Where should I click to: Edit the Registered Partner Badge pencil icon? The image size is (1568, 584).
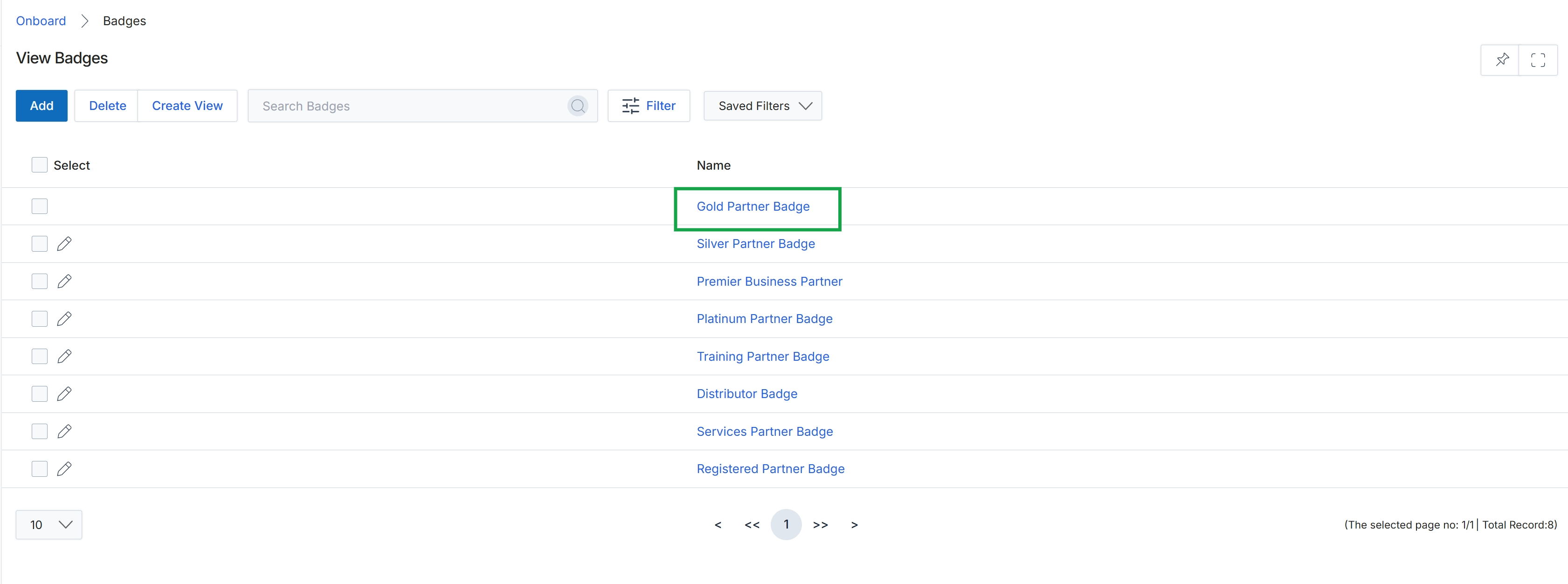(64, 469)
